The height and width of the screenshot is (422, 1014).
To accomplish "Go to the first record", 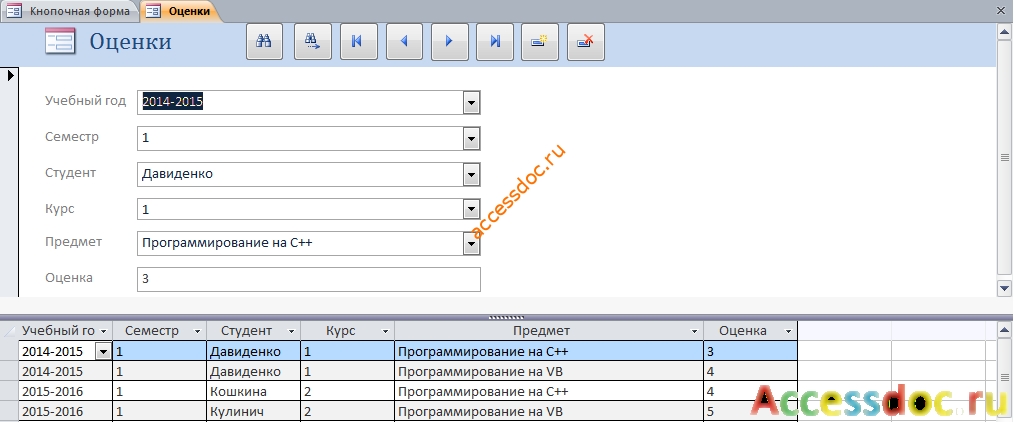I will click(x=358, y=42).
